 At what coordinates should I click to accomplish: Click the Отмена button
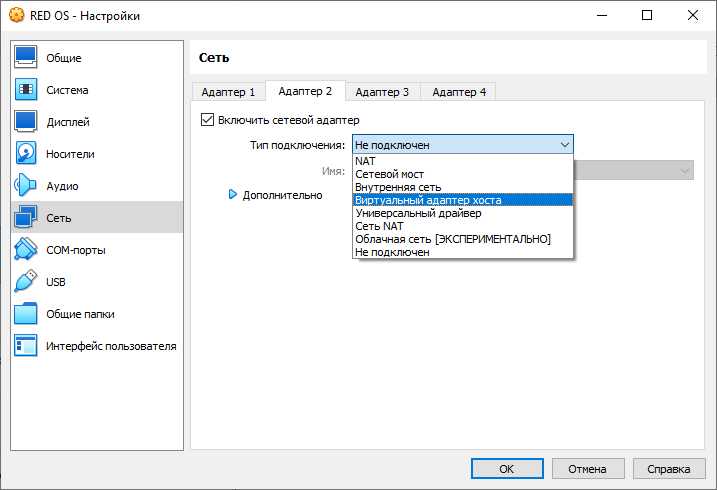[x=587, y=468]
